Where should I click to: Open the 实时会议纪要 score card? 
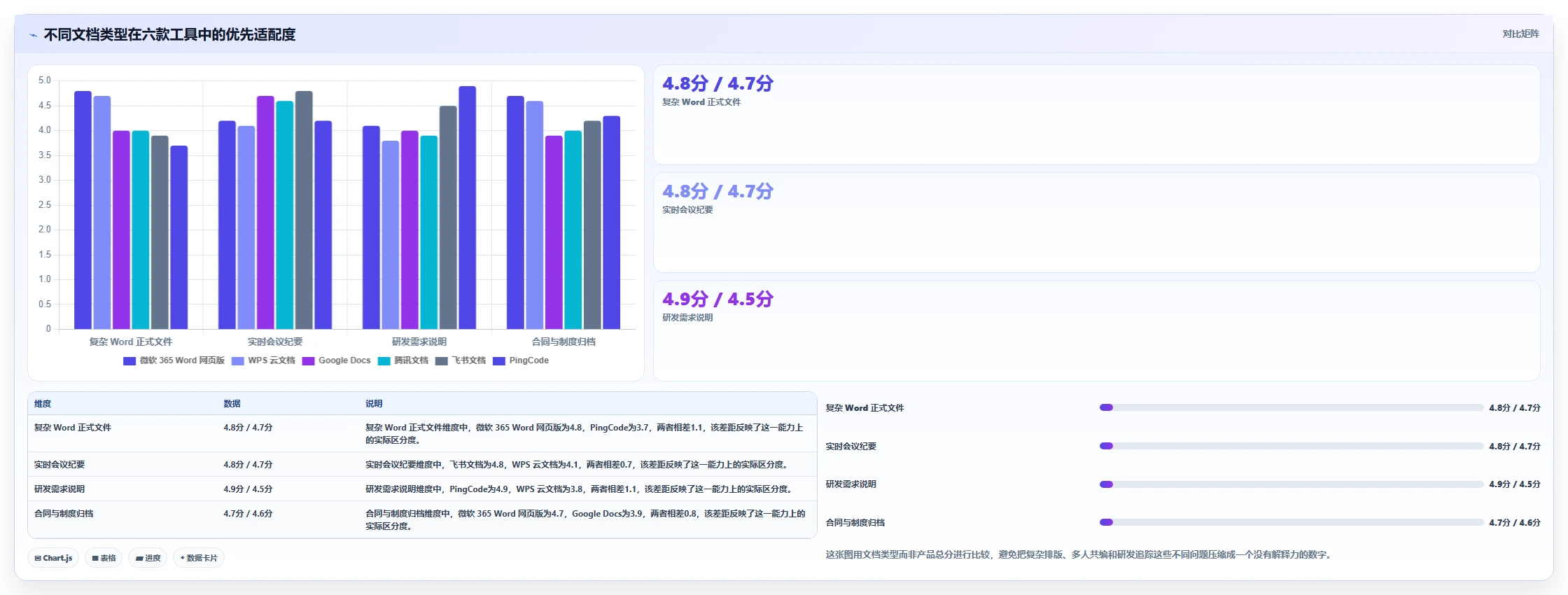point(1096,223)
